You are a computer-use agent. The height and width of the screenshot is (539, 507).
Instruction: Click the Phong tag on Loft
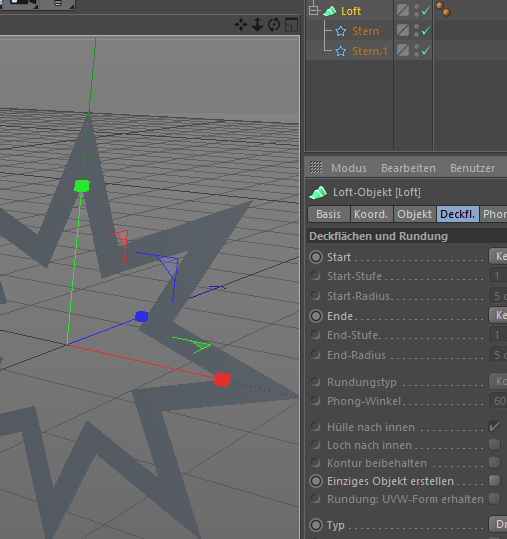[x=443, y=9]
